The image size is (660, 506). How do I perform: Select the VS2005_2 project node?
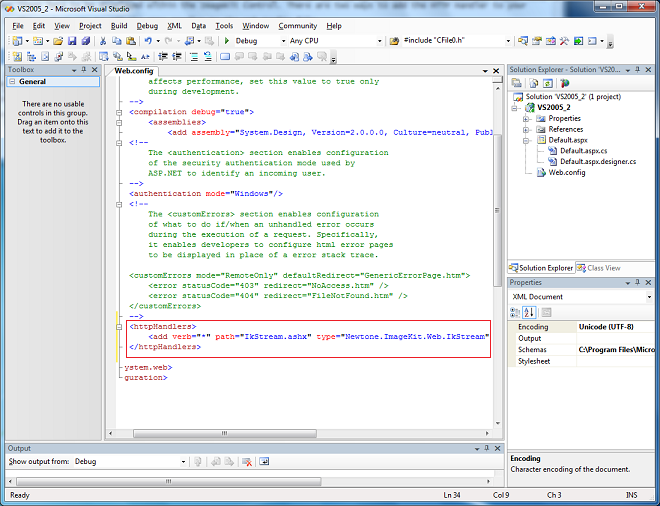(x=554, y=107)
